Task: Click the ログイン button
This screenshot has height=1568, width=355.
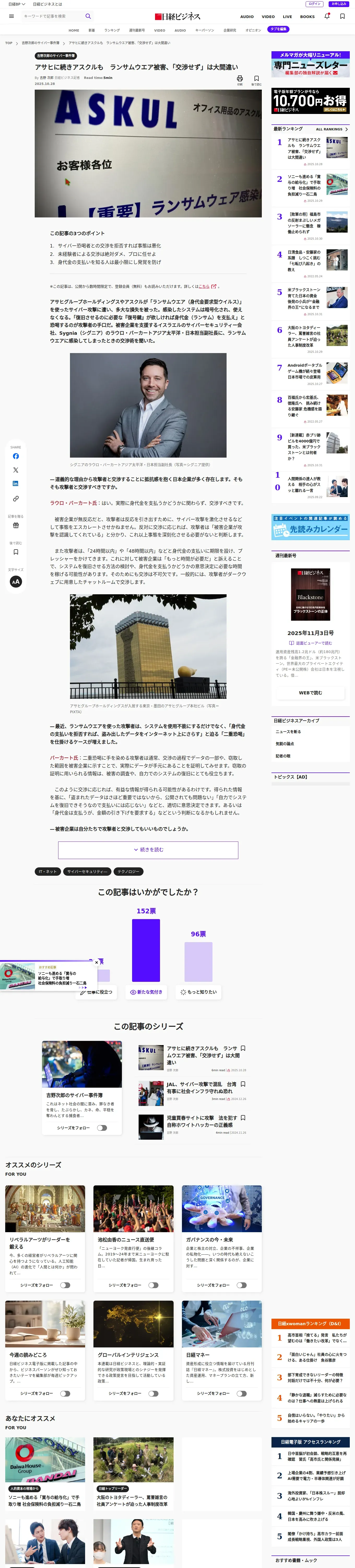Action: pos(314,4)
